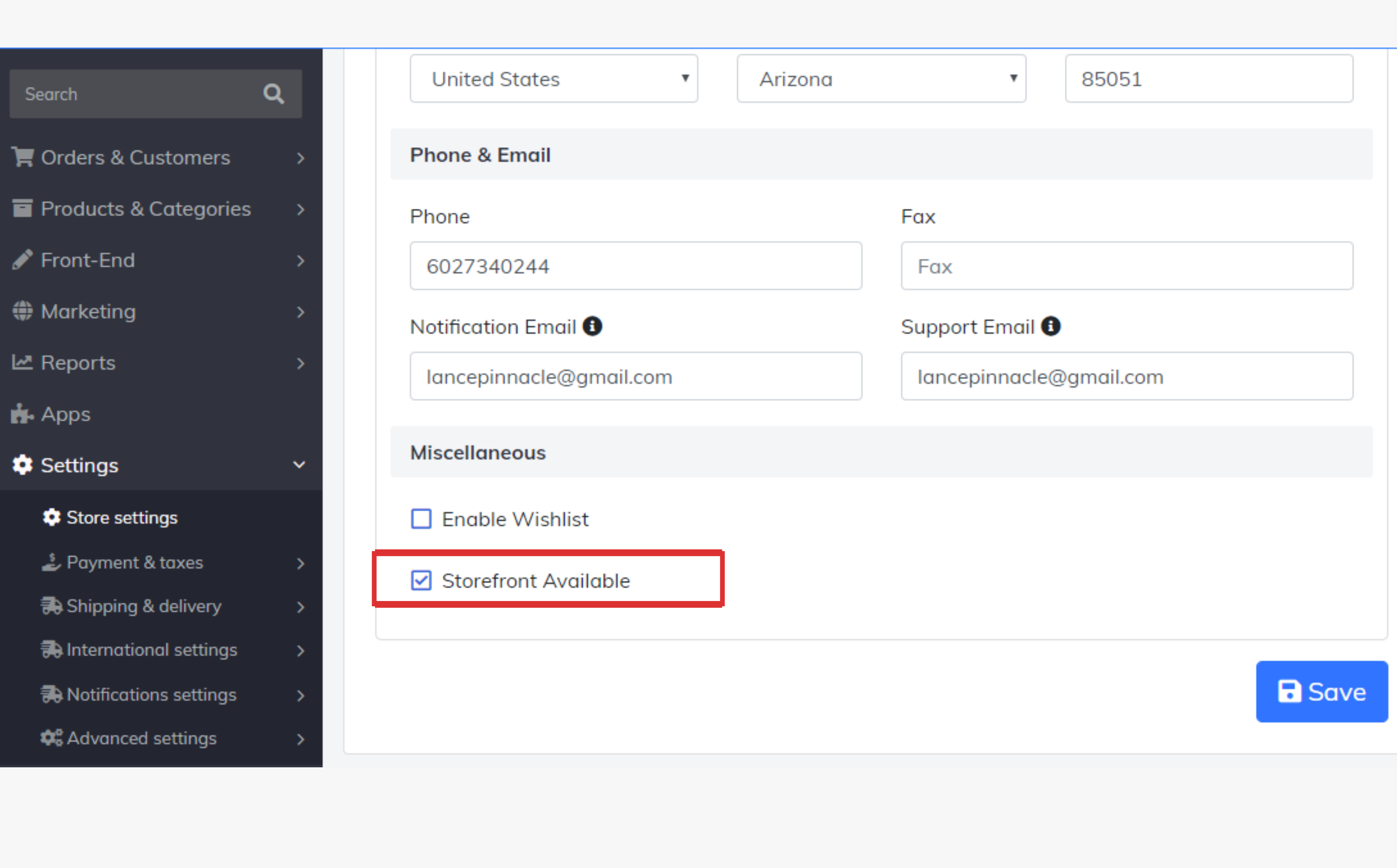Enable the Wishlist checkbox
This screenshot has height=868, width=1397.
(x=421, y=519)
